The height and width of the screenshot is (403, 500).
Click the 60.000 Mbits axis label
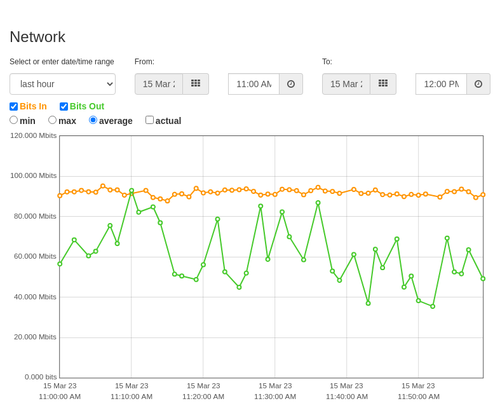click(x=35, y=256)
